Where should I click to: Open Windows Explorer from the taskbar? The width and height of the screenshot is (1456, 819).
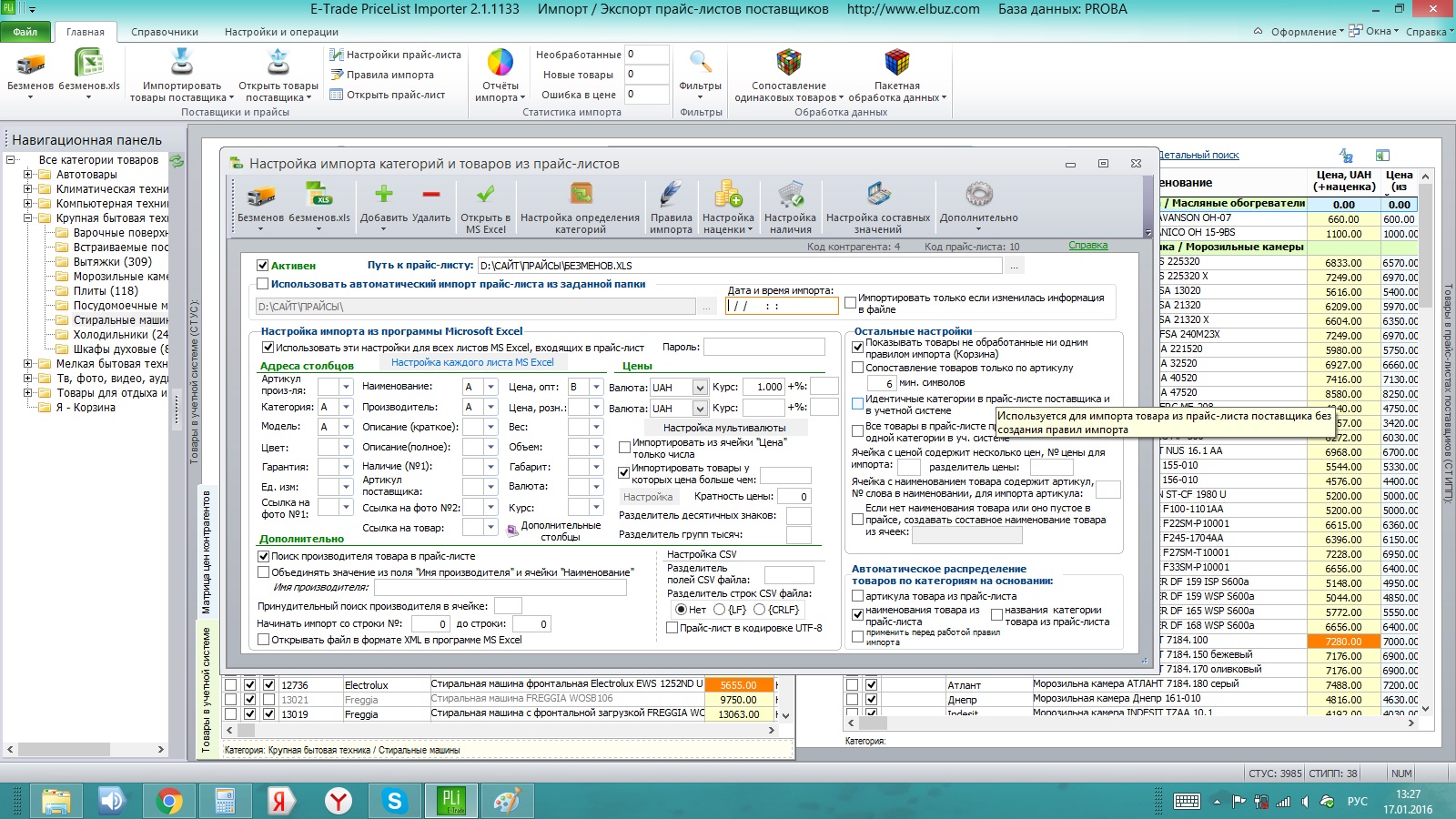click(56, 801)
